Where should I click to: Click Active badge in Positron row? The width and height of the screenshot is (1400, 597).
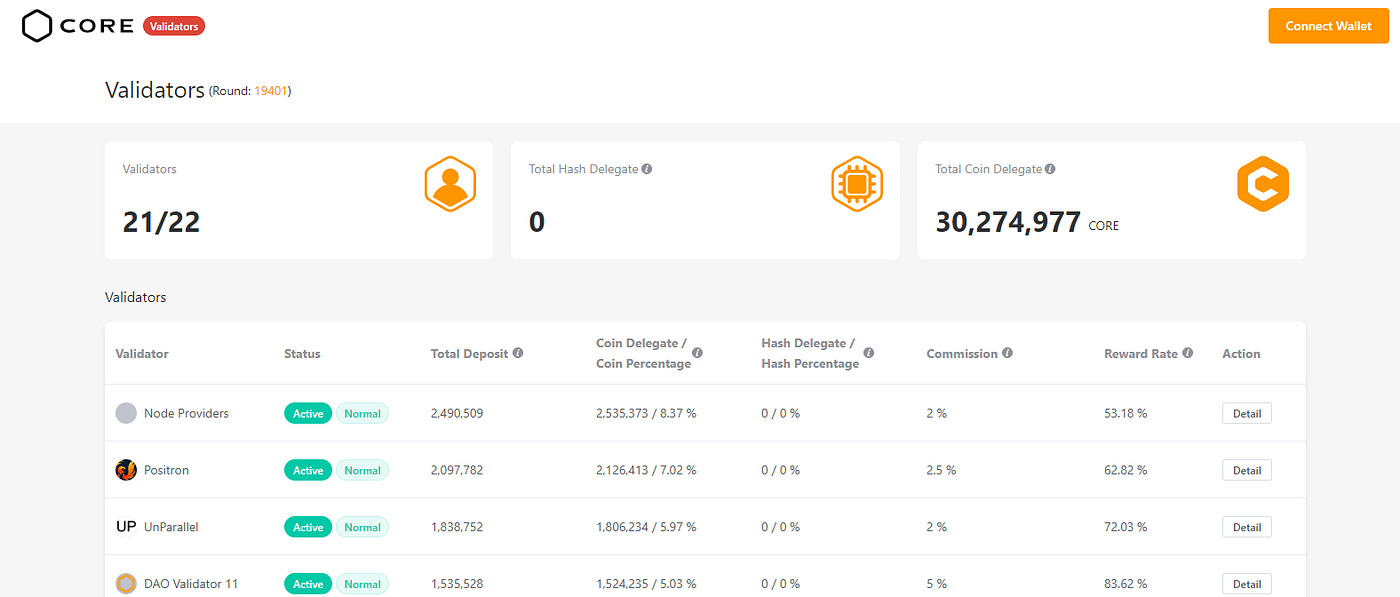click(x=308, y=470)
